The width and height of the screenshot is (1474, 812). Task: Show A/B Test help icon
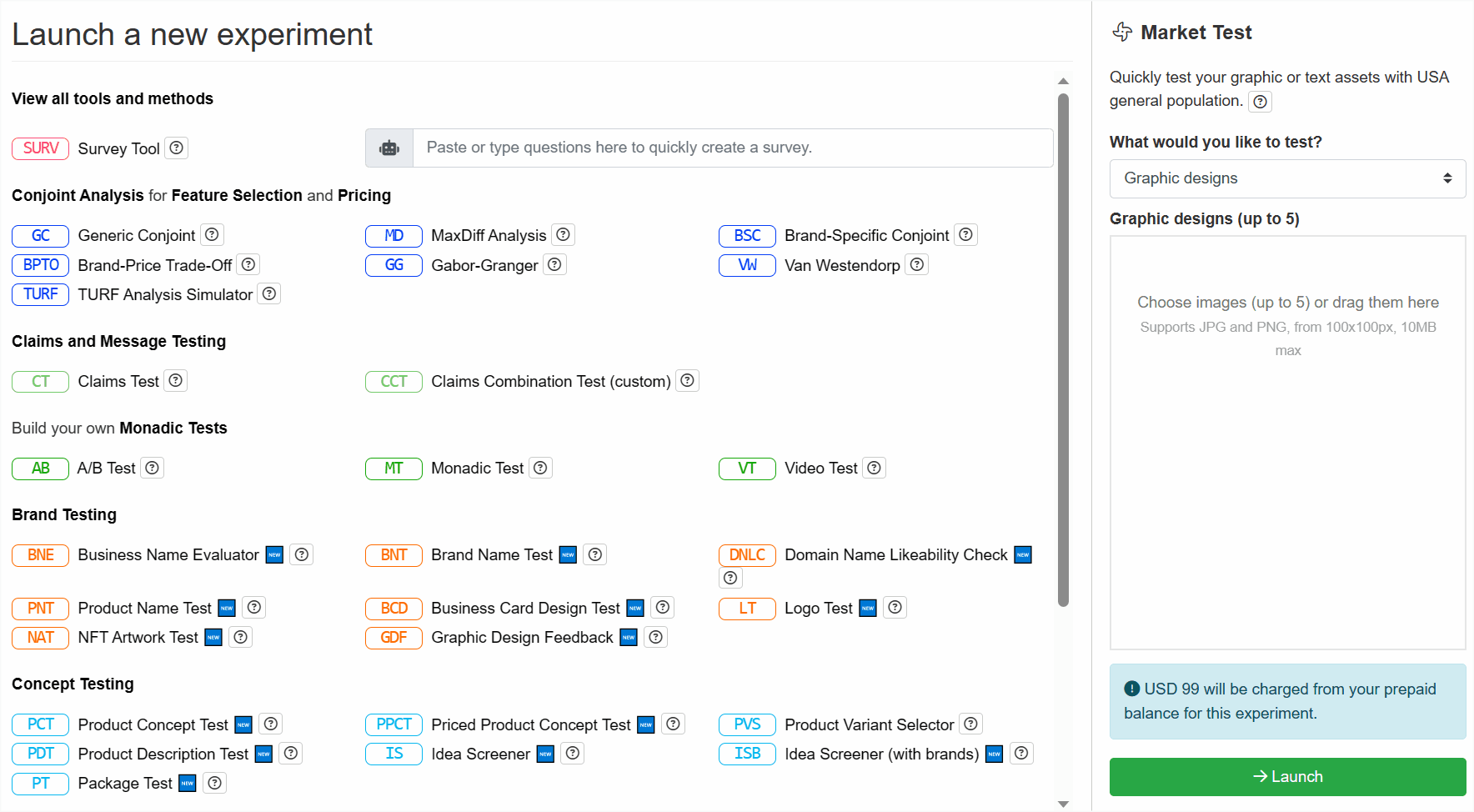click(153, 468)
